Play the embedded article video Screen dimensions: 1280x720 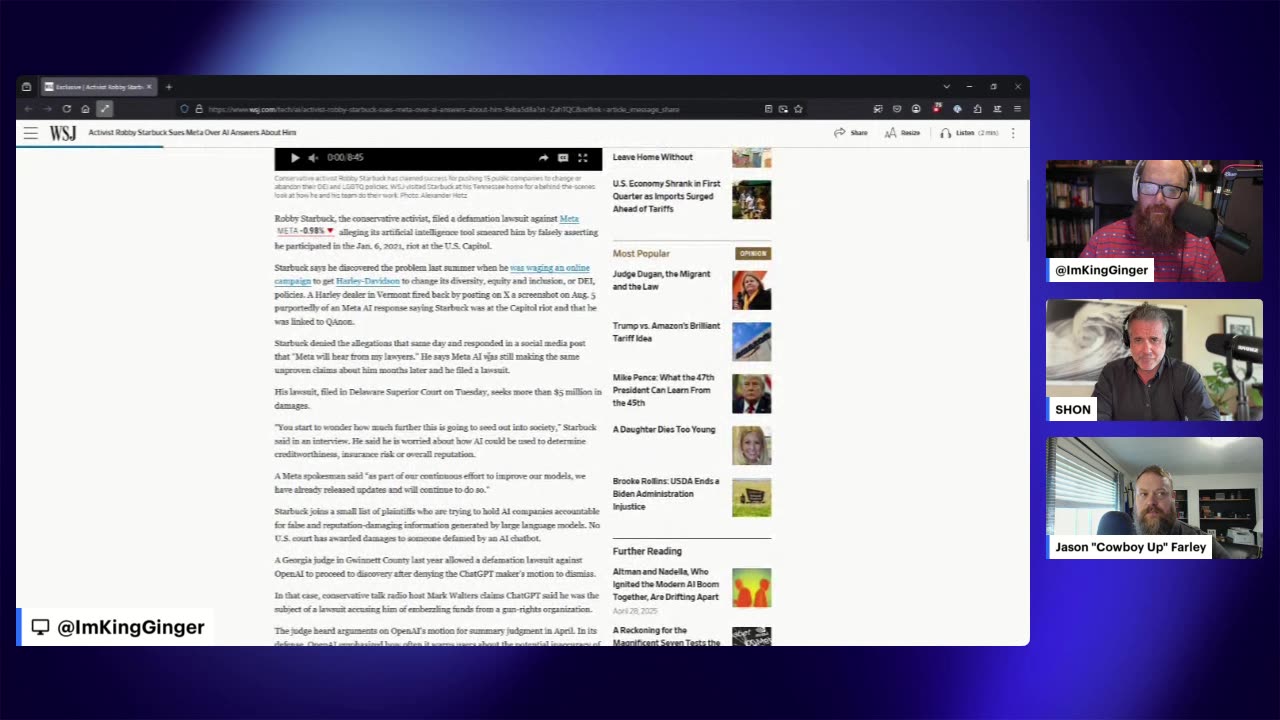(294, 157)
